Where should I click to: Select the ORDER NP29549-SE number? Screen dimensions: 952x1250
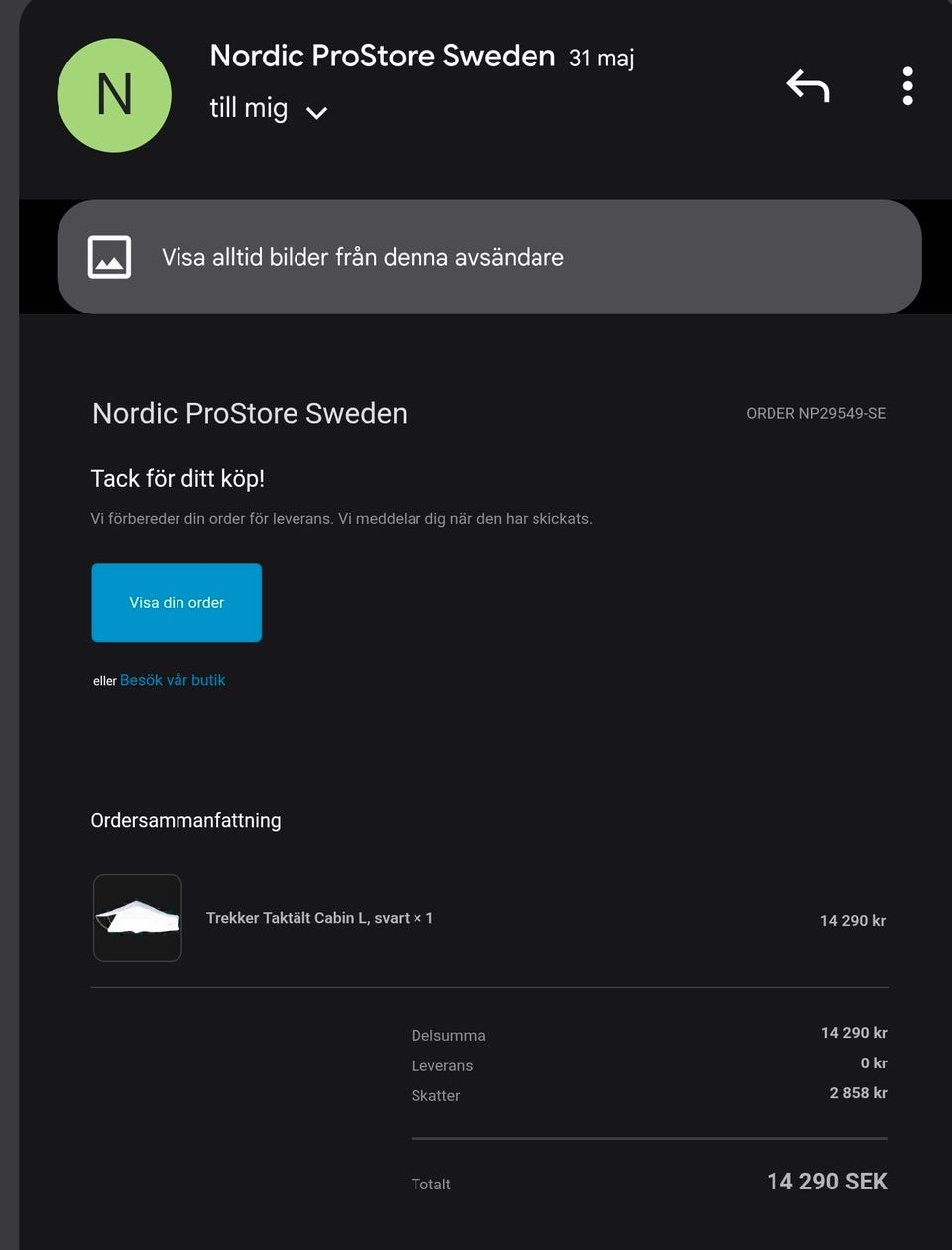pos(816,413)
